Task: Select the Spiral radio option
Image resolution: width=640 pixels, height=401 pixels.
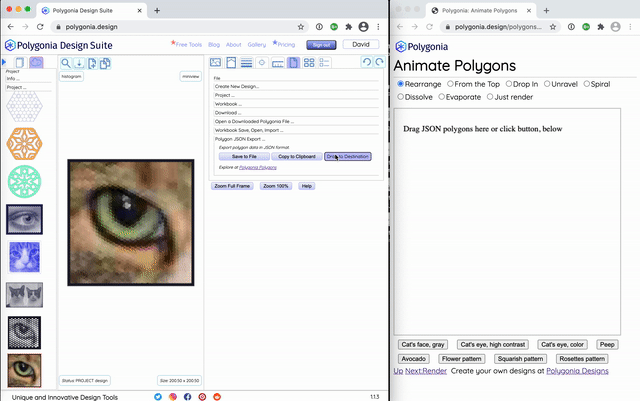Action: (587, 84)
